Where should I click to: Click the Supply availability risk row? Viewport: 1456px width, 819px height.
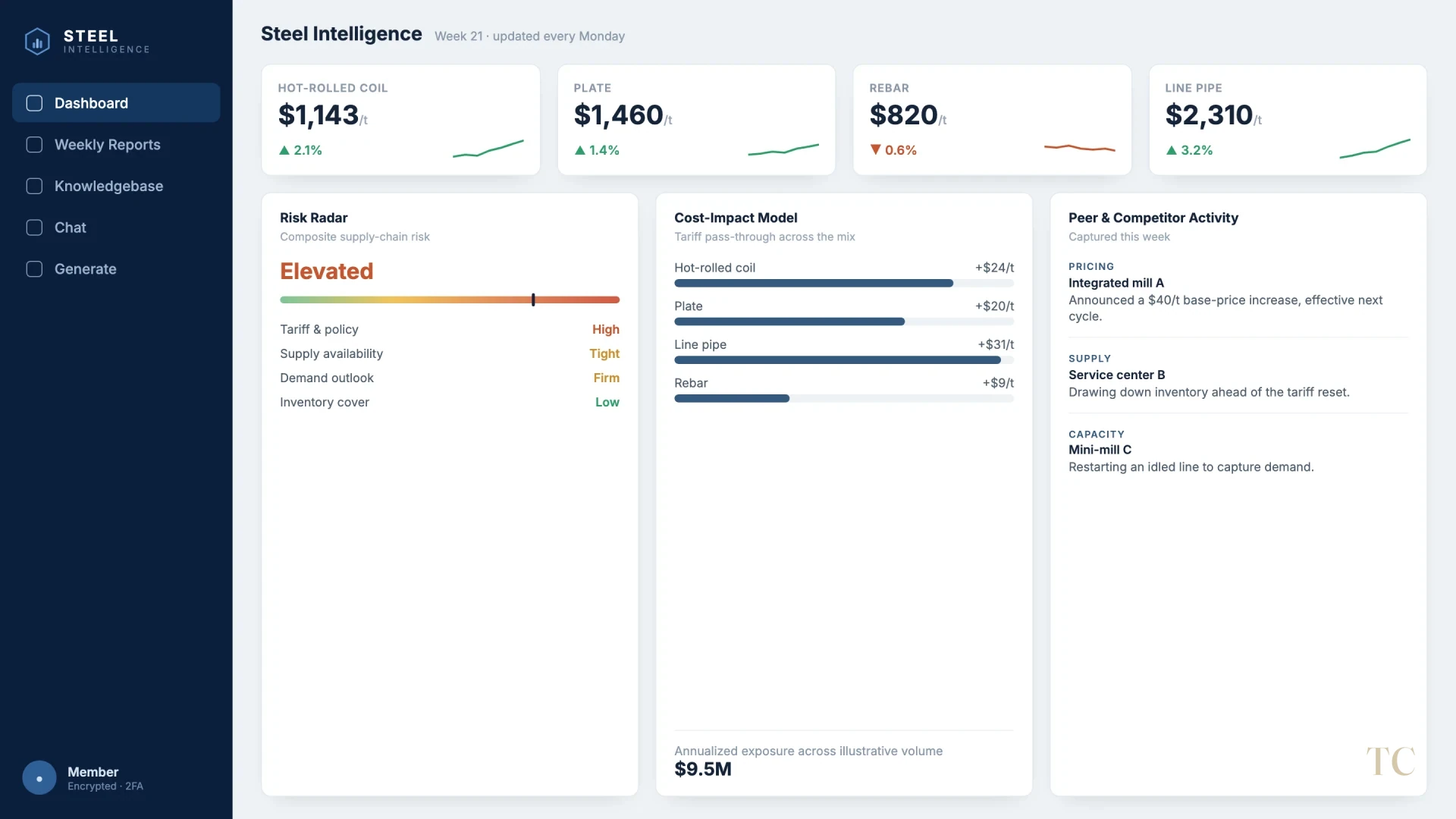450,353
